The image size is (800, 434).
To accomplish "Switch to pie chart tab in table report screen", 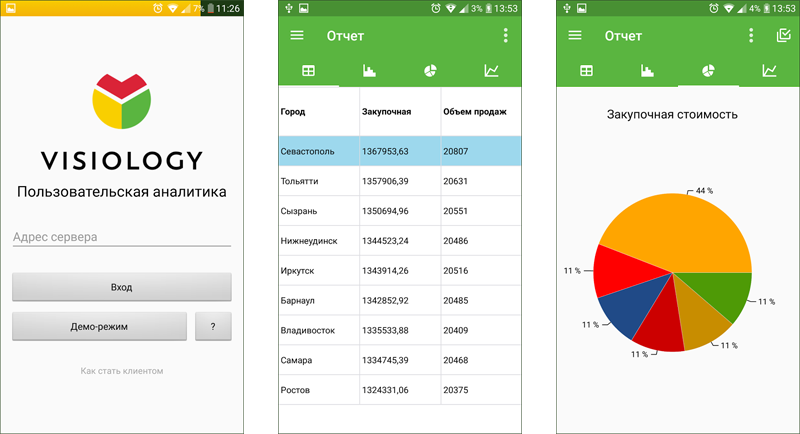I will (430, 71).
